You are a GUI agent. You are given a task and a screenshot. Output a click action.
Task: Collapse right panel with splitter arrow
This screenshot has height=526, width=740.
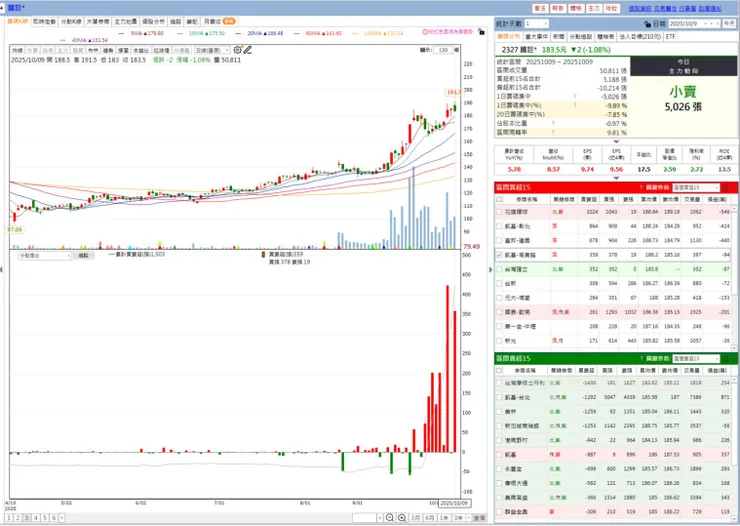[490, 270]
